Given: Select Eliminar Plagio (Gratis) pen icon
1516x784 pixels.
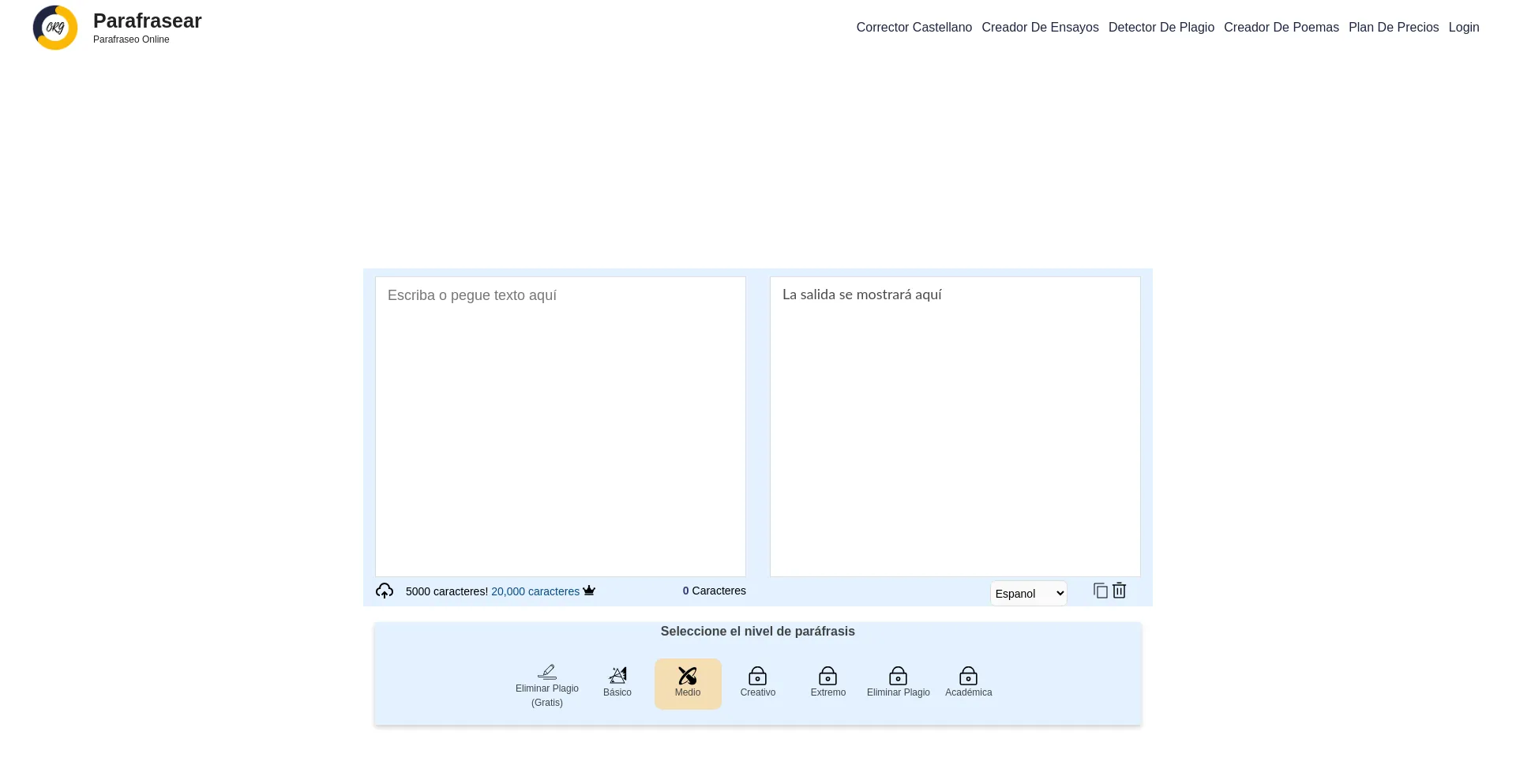Looking at the screenshot, I should (547, 672).
